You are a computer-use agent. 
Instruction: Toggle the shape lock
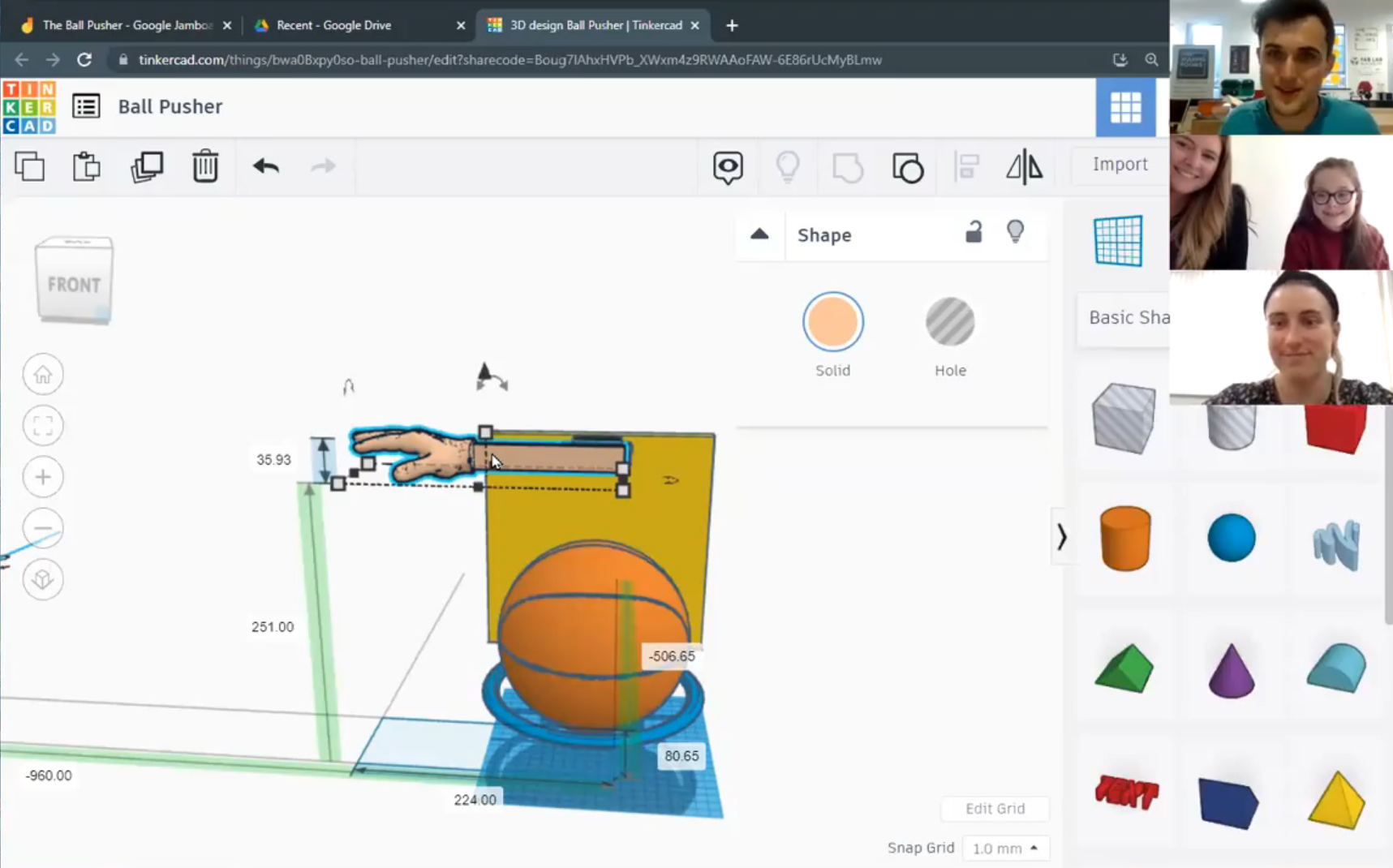pos(974,234)
